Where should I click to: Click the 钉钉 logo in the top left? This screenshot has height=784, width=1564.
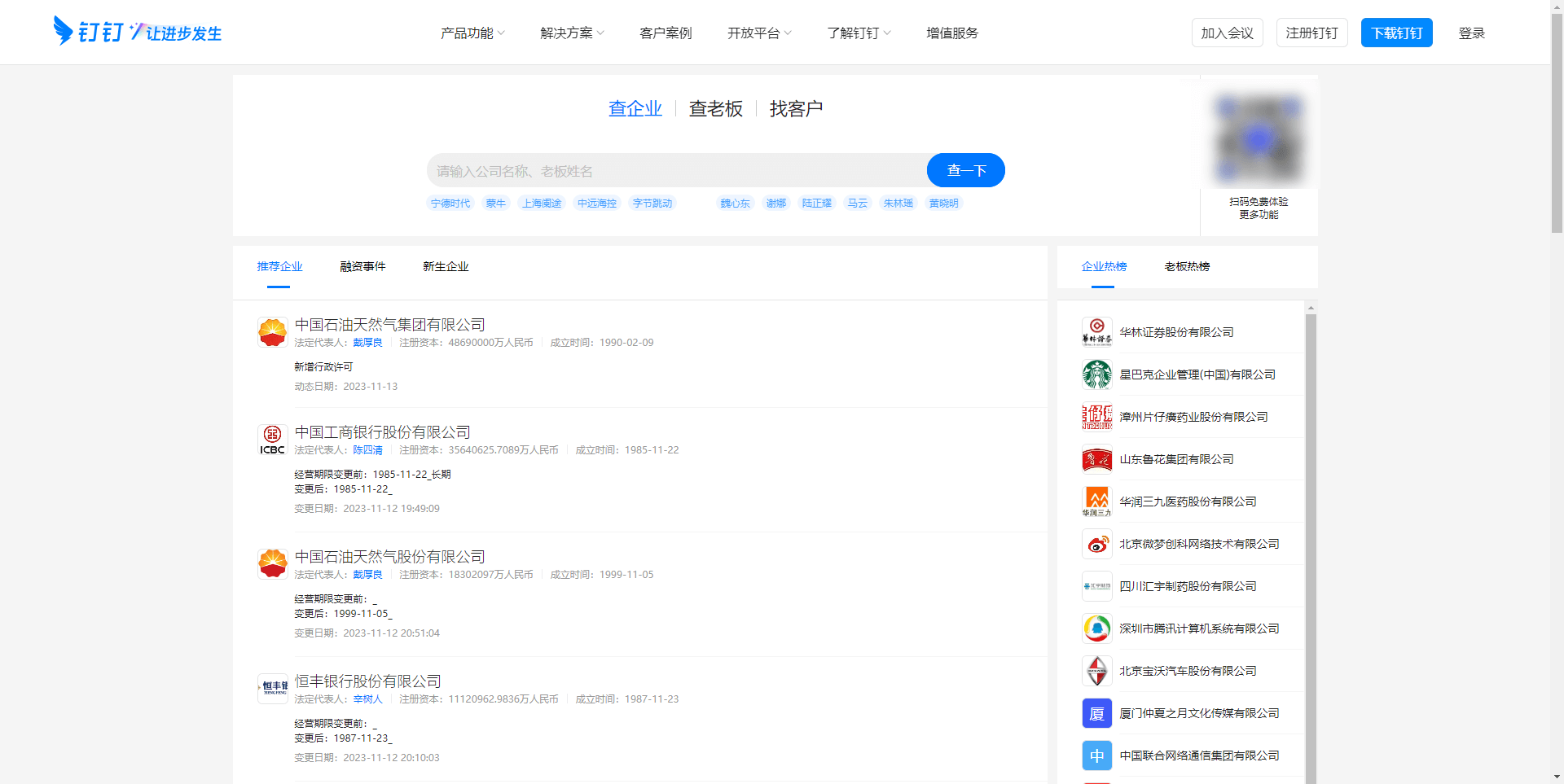pyautogui.click(x=136, y=31)
